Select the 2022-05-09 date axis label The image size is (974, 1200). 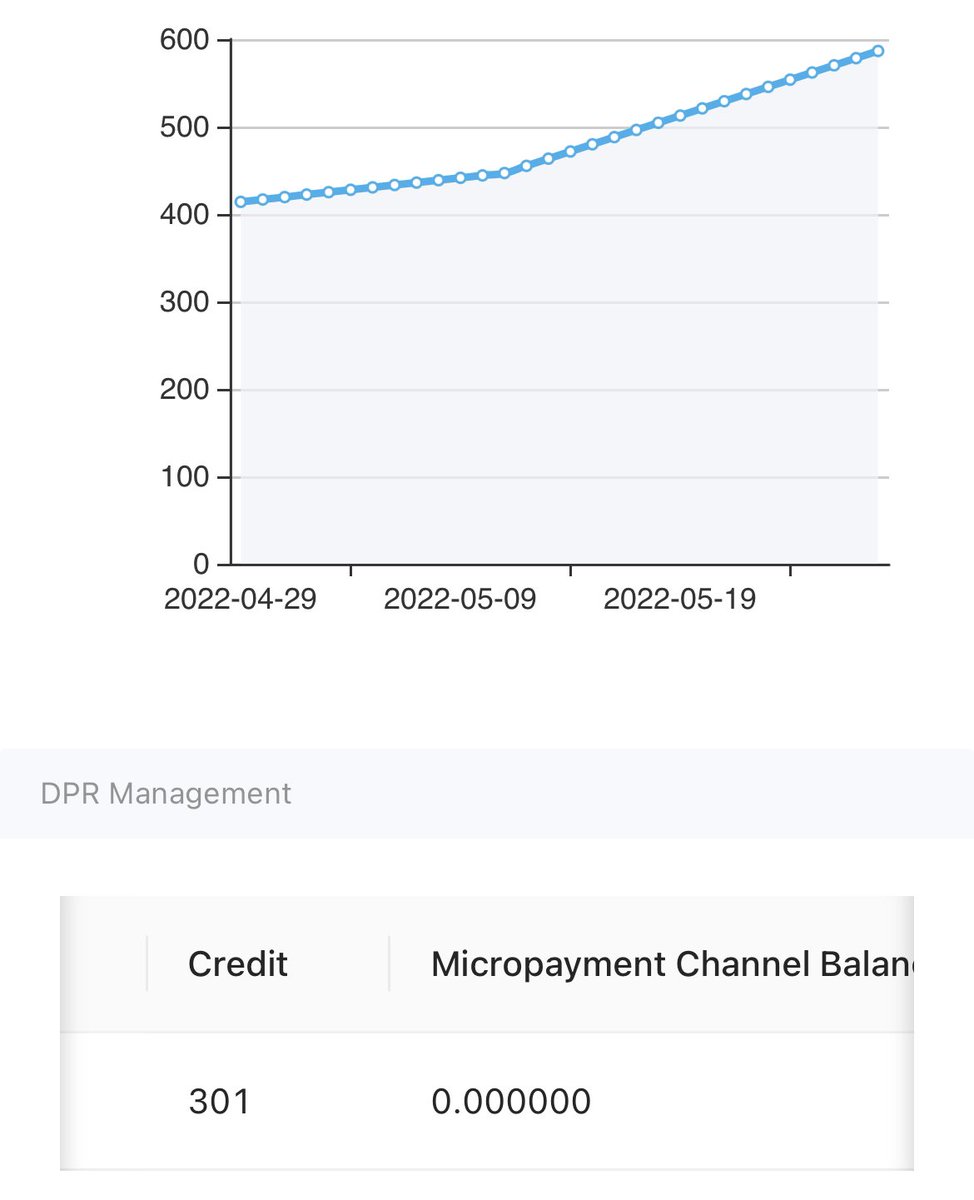point(460,599)
